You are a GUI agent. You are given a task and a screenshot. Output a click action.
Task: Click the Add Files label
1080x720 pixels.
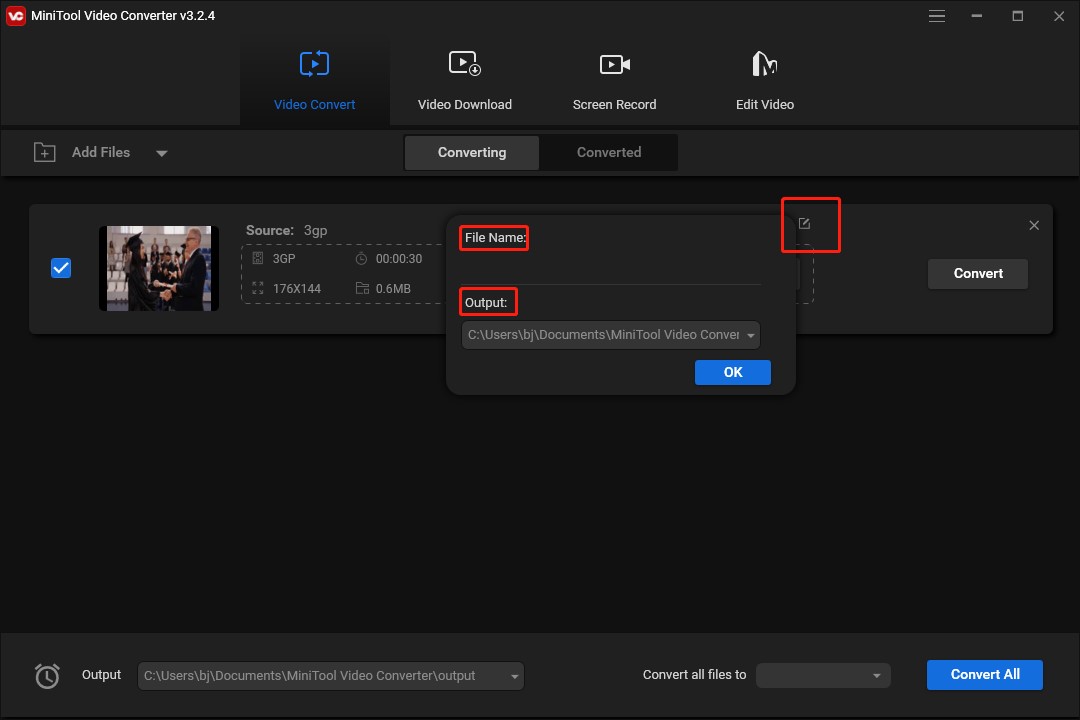pos(101,152)
